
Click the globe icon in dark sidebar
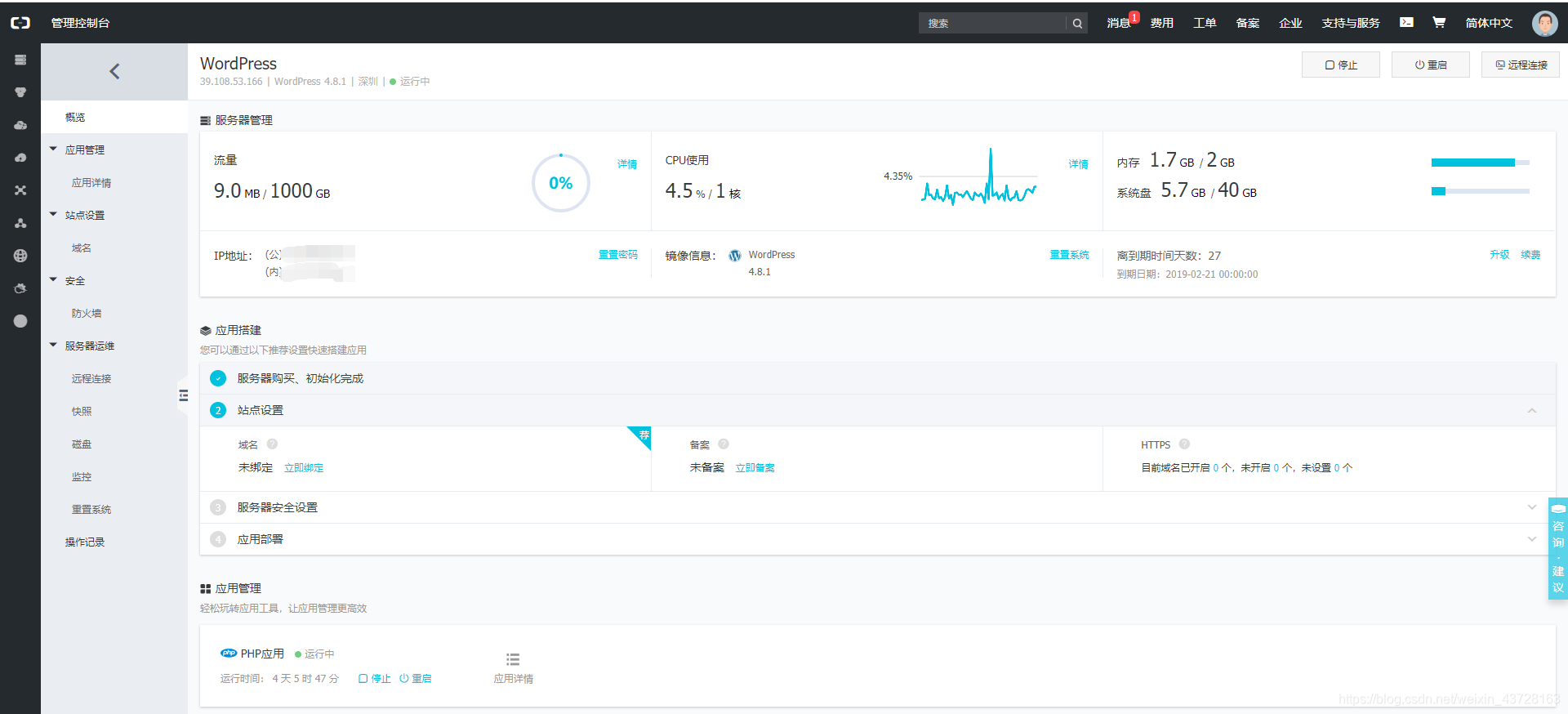tap(20, 256)
